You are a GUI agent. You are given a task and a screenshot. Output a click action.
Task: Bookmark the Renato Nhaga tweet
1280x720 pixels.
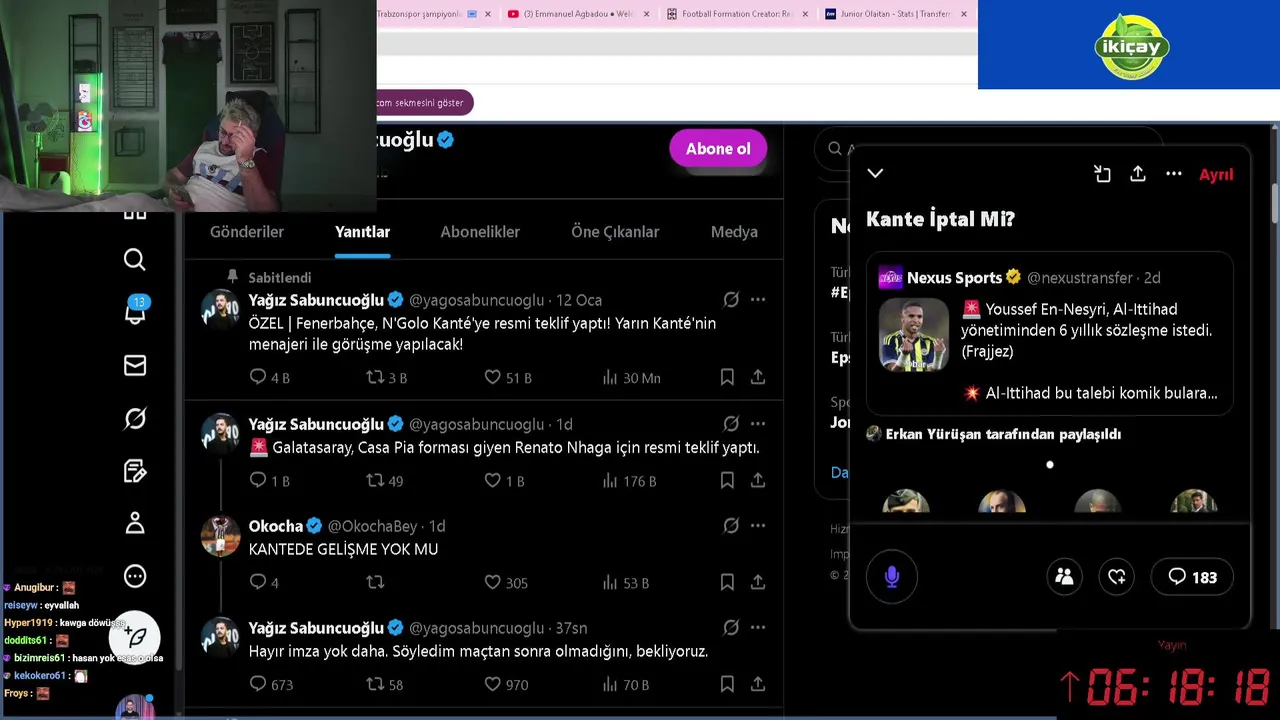click(727, 481)
